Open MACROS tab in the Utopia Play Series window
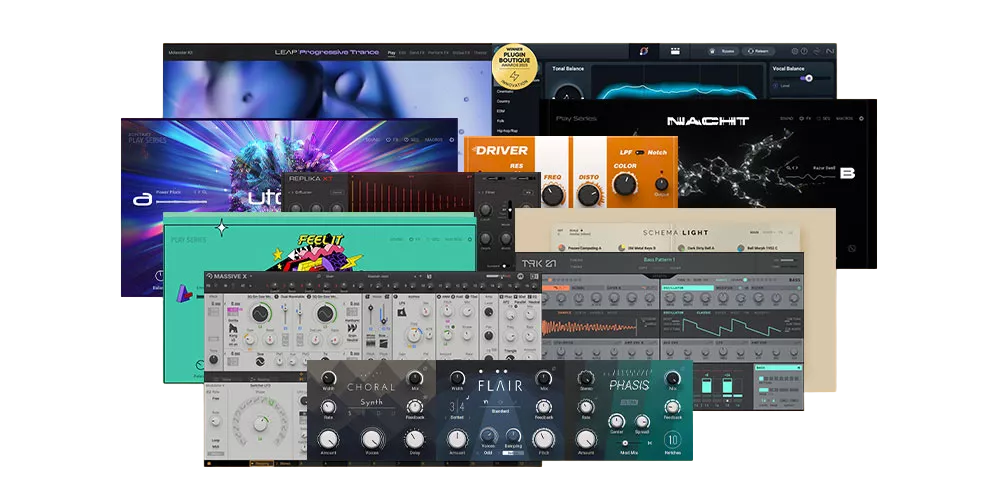Screen dimensions: 1000x500 tap(435, 140)
